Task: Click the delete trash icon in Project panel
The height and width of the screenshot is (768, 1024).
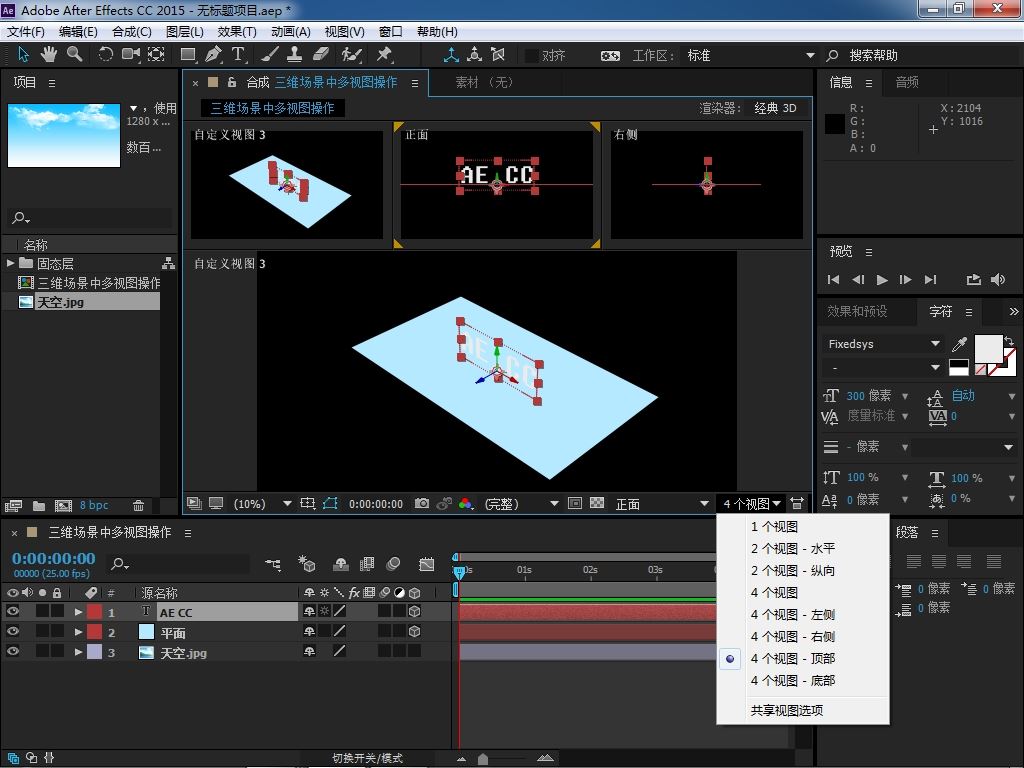Action: point(138,505)
